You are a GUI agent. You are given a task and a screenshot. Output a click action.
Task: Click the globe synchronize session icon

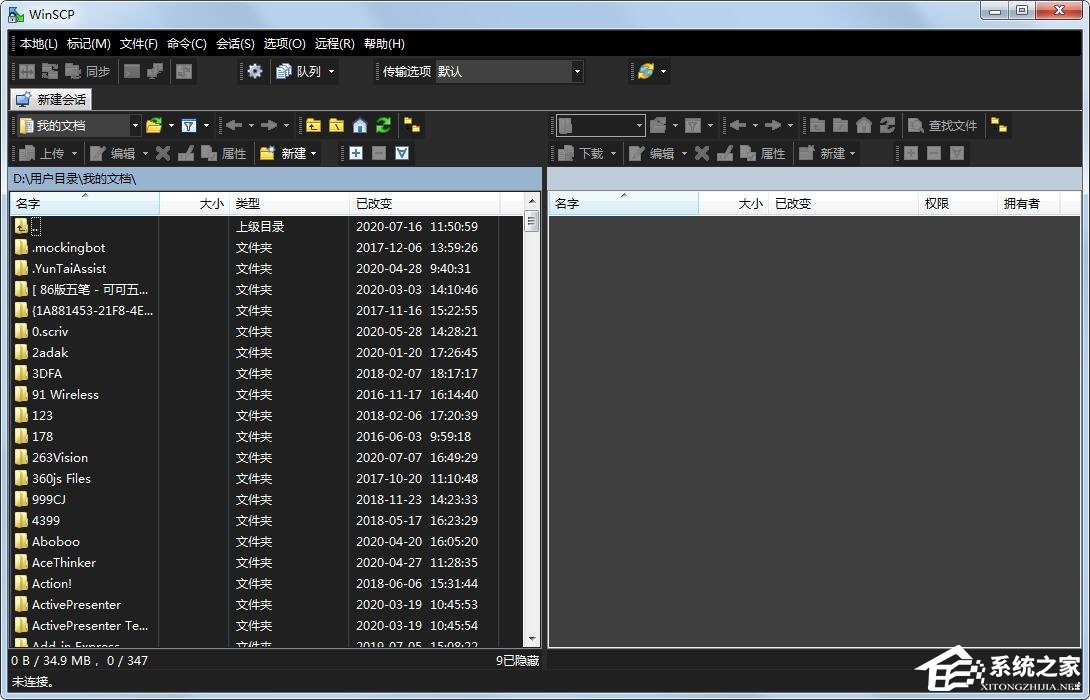click(646, 71)
